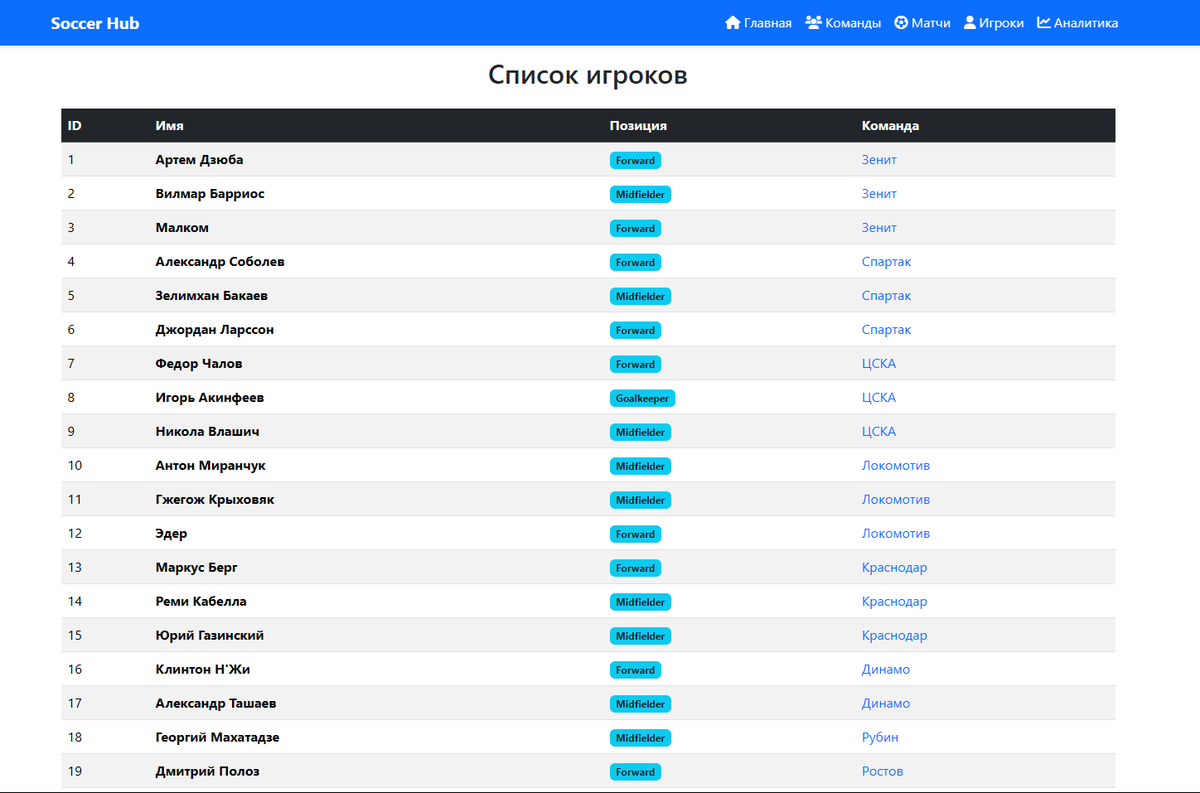Click the player name Клинтон Н'Жи

(203, 670)
